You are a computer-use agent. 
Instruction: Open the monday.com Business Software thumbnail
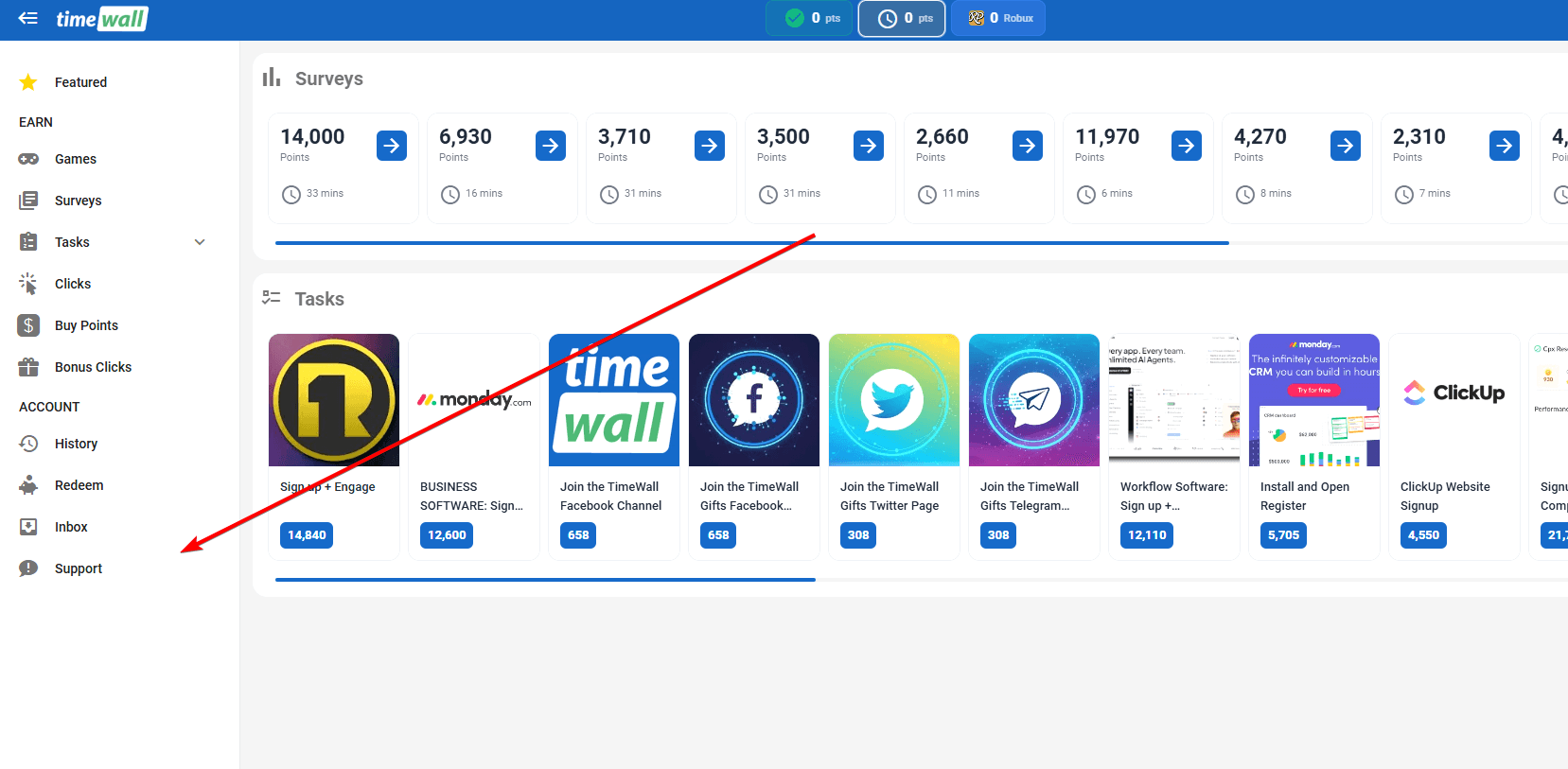[x=474, y=400]
